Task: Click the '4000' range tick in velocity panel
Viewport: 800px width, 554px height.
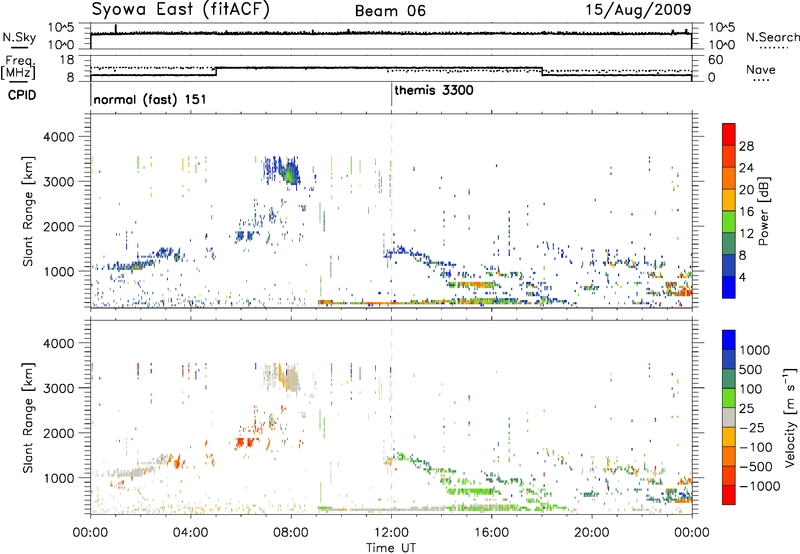Action: coord(59,343)
